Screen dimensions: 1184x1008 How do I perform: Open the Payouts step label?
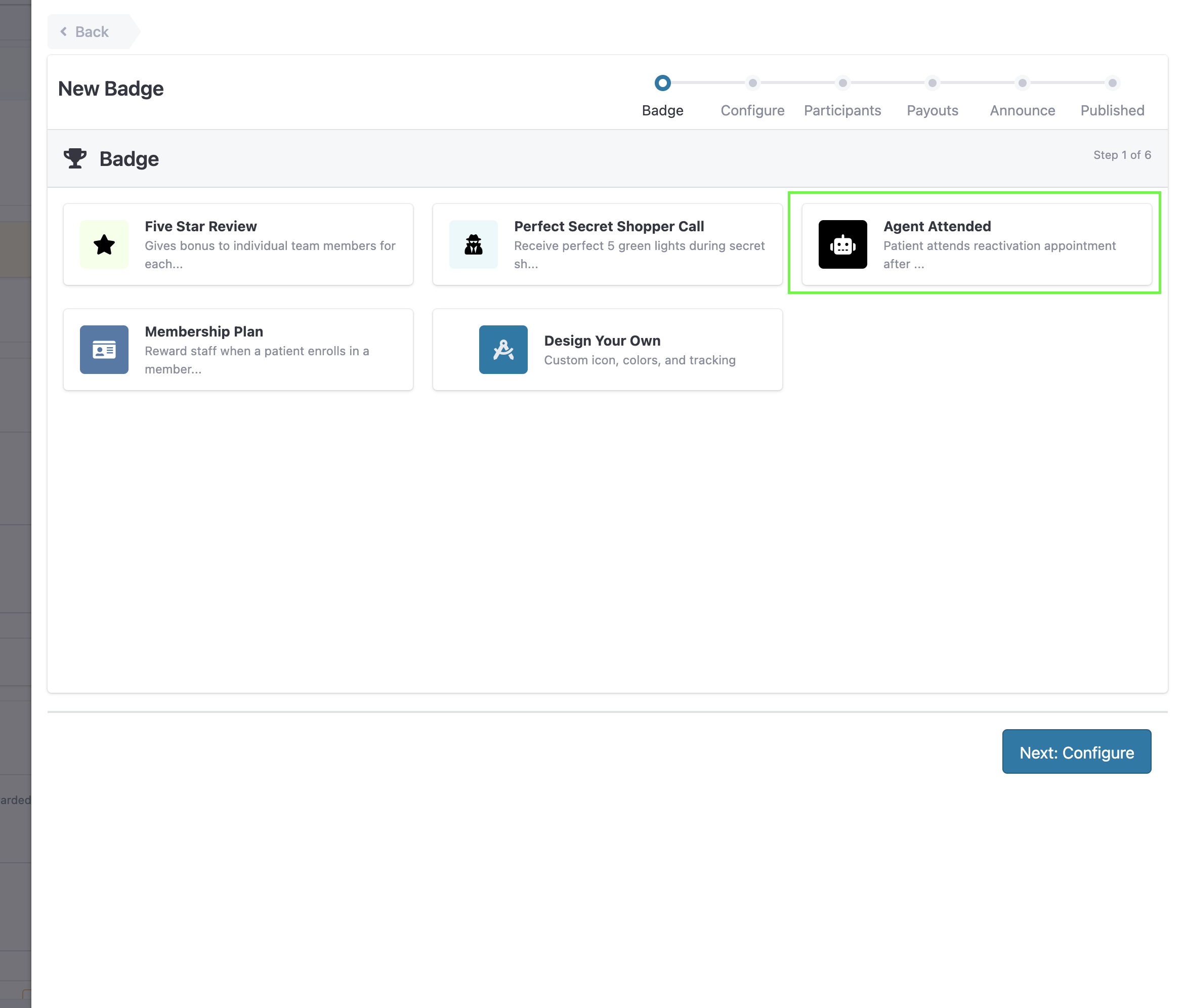coord(932,110)
